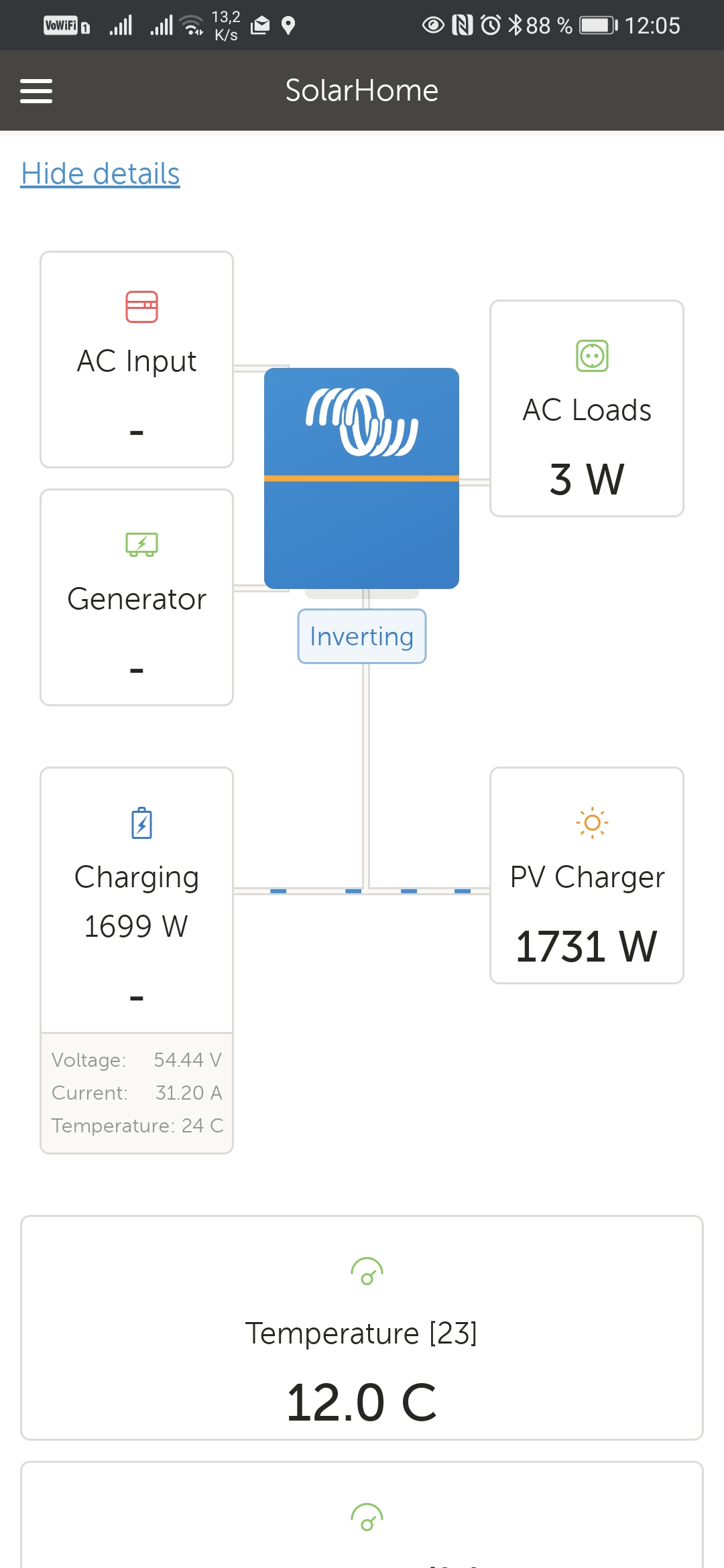Open the Temperature 12.0 C reading
This screenshot has width=724, height=1568.
(x=361, y=1402)
